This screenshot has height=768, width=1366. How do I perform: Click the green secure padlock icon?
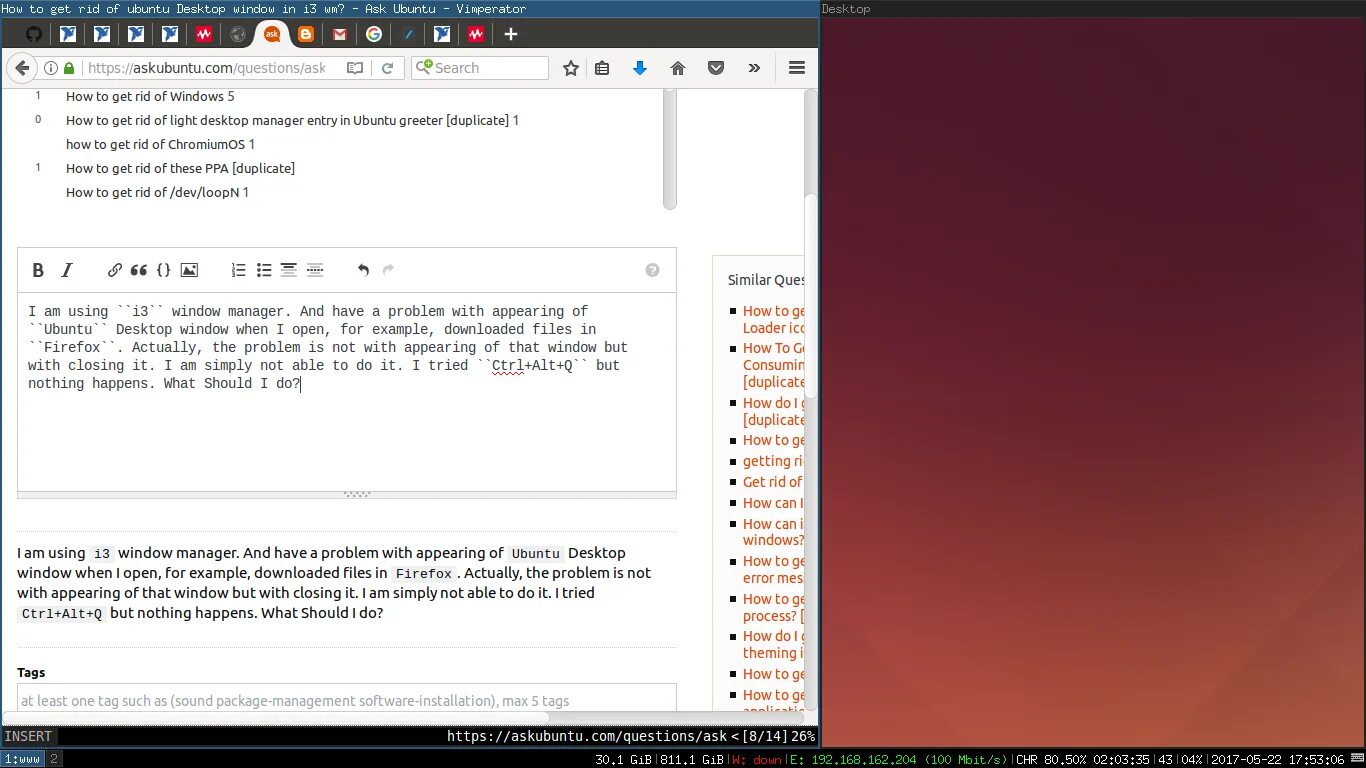(69, 68)
